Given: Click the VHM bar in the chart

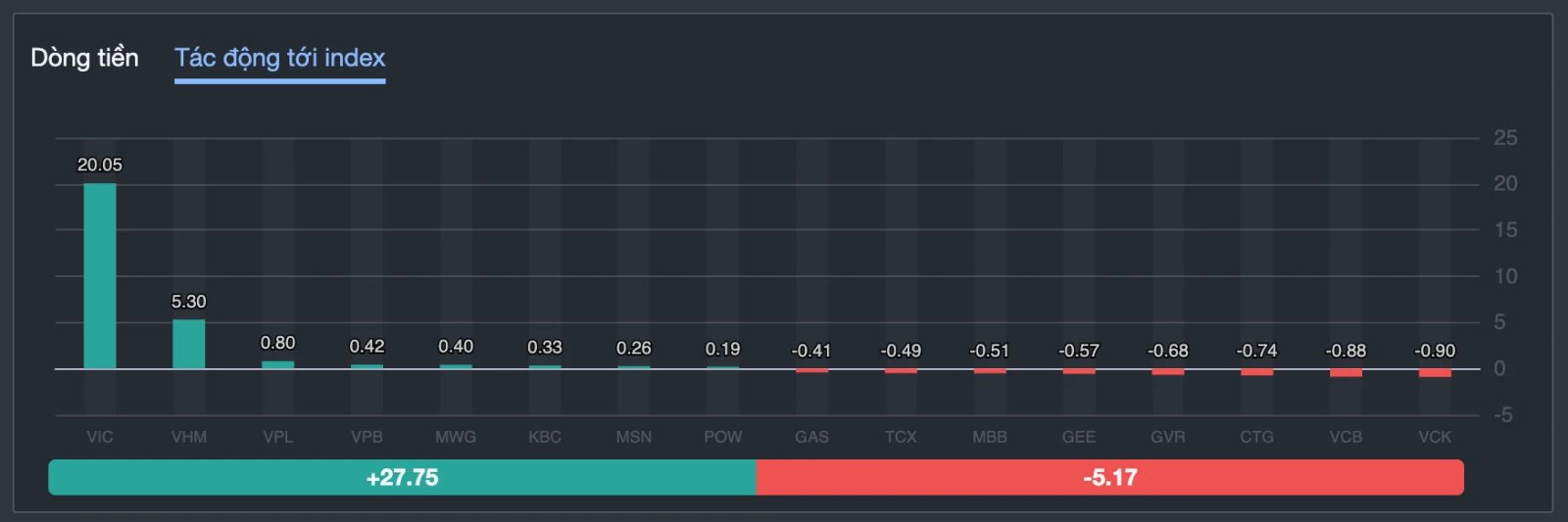Looking at the screenshot, I should [x=189, y=344].
